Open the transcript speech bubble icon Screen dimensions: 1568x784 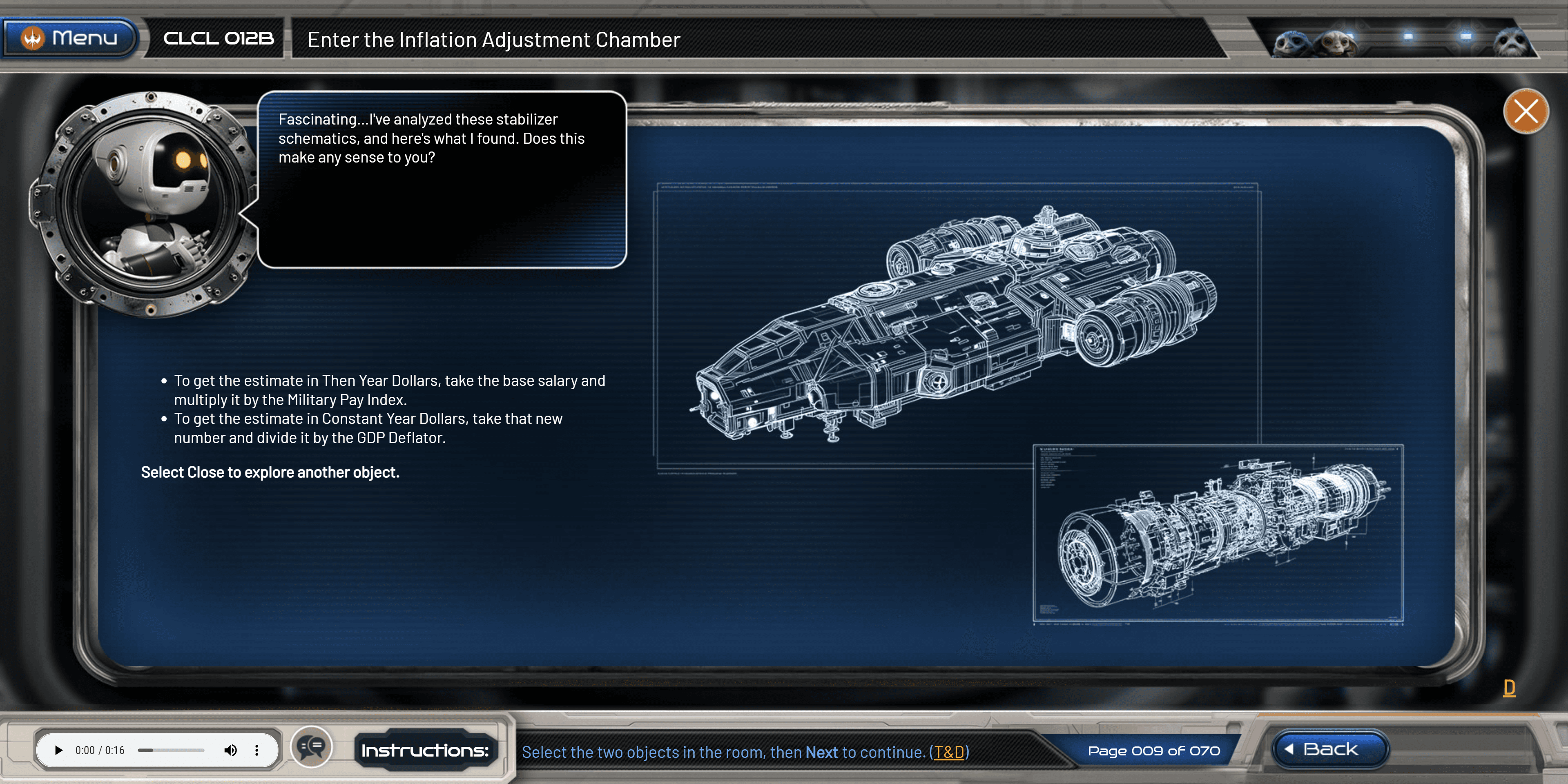tap(311, 747)
